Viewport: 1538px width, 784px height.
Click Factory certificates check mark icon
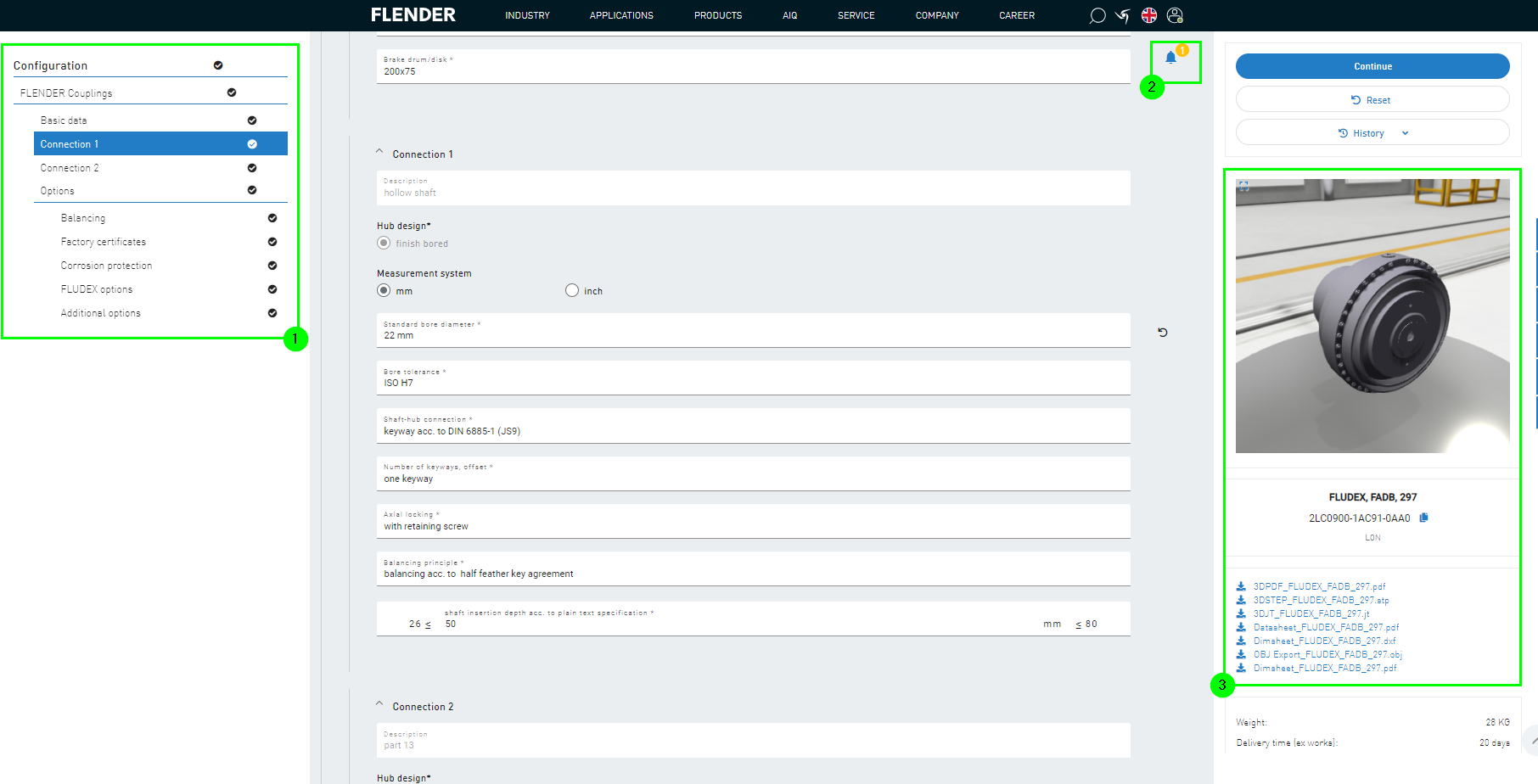[272, 242]
